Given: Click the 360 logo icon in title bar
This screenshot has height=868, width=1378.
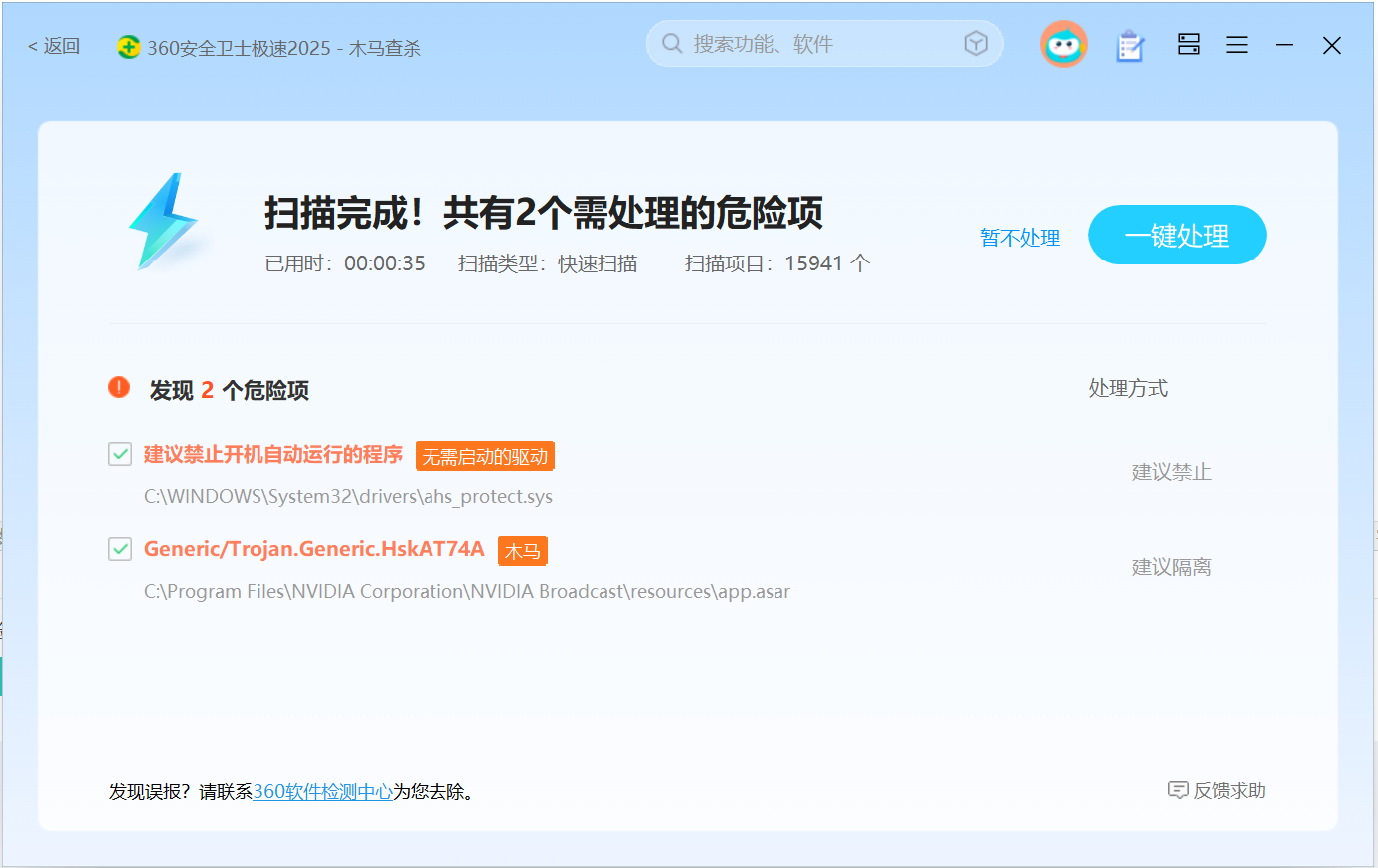Looking at the screenshot, I should pos(129,47).
